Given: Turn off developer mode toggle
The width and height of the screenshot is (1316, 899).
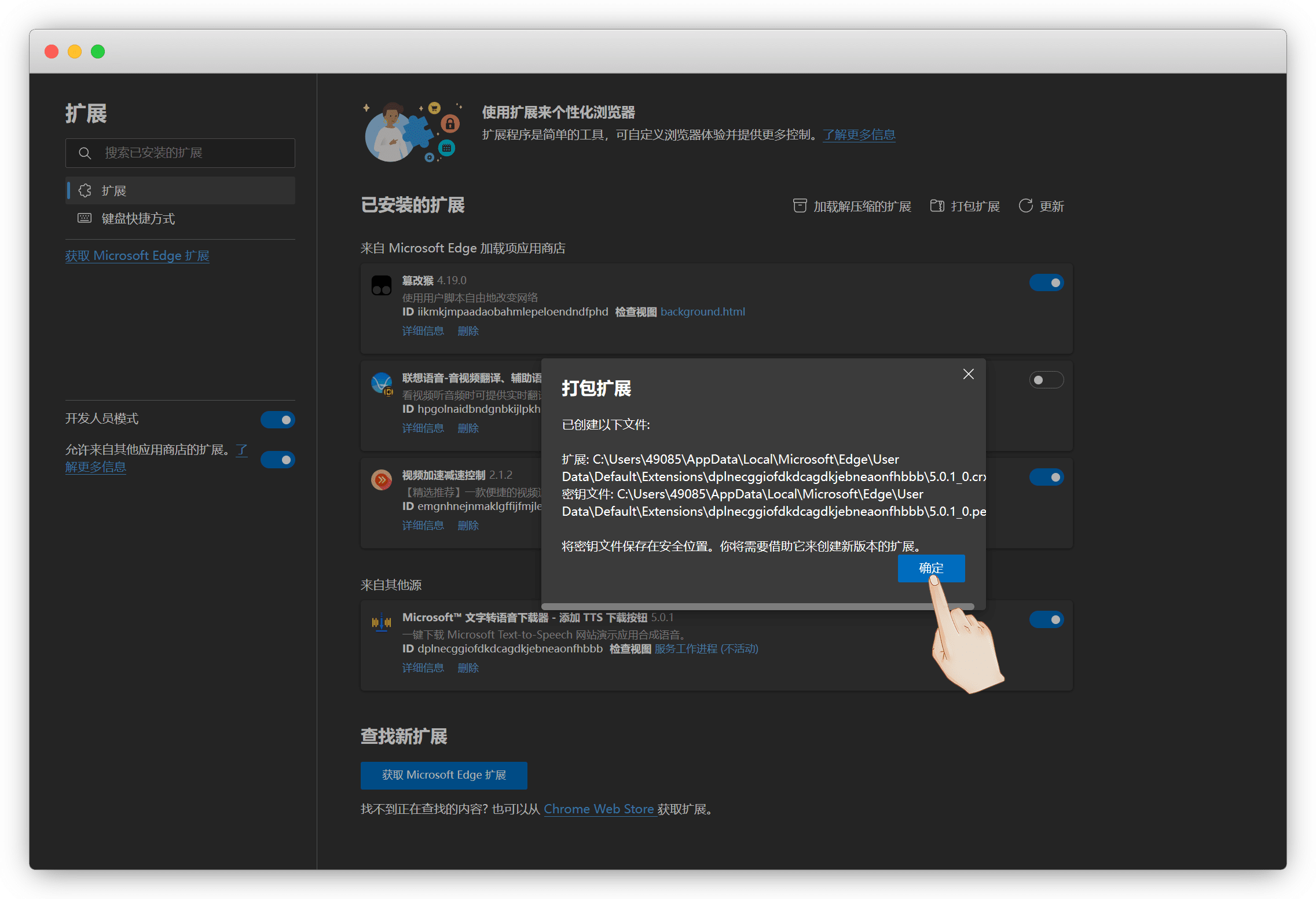Looking at the screenshot, I should click(277, 420).
